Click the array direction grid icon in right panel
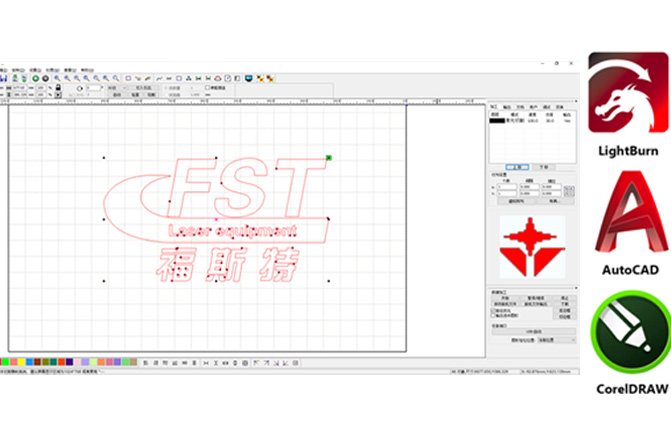 [x=569, y=191]
